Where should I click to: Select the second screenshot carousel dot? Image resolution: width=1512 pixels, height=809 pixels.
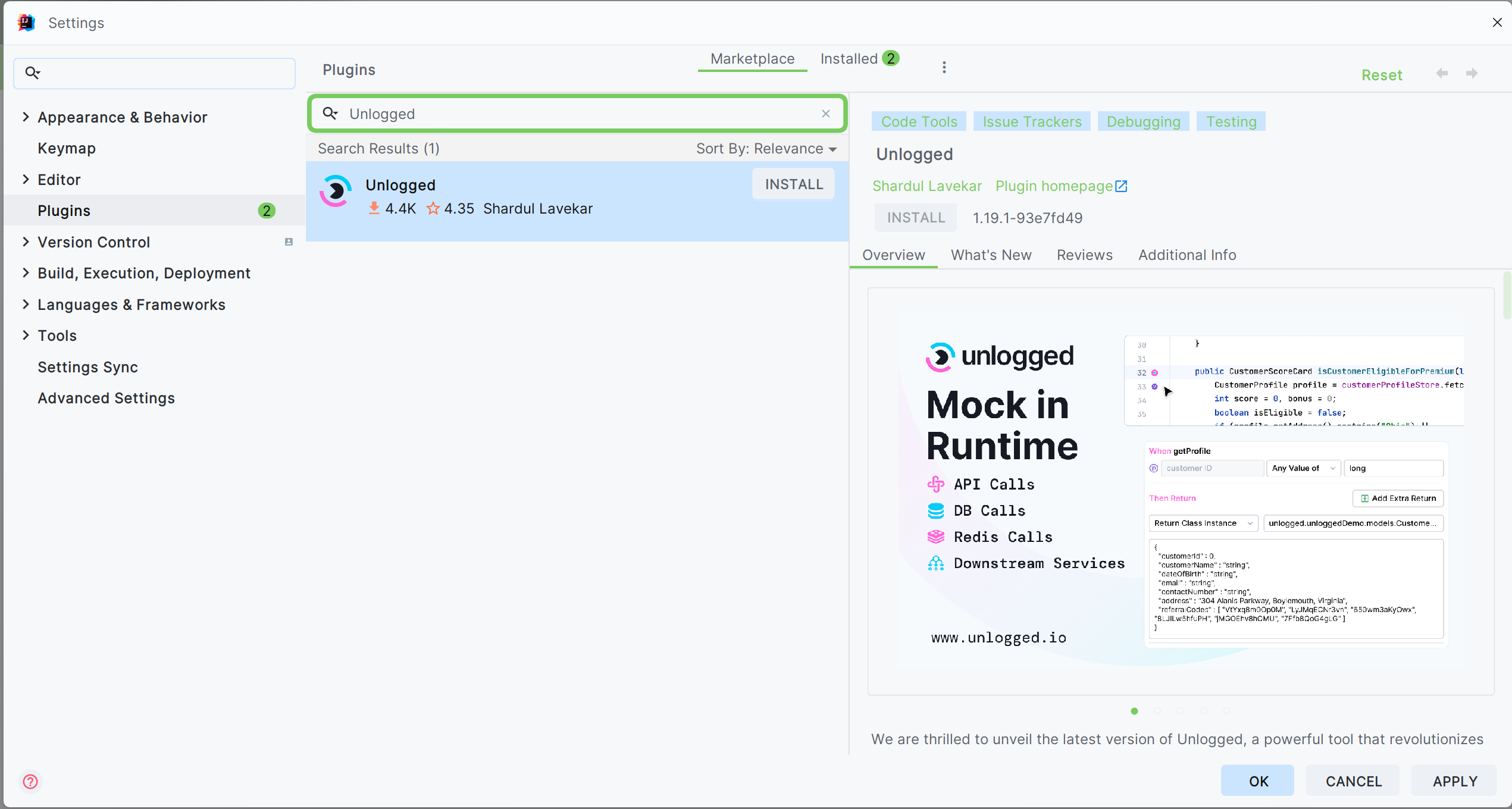(1157, 711)
